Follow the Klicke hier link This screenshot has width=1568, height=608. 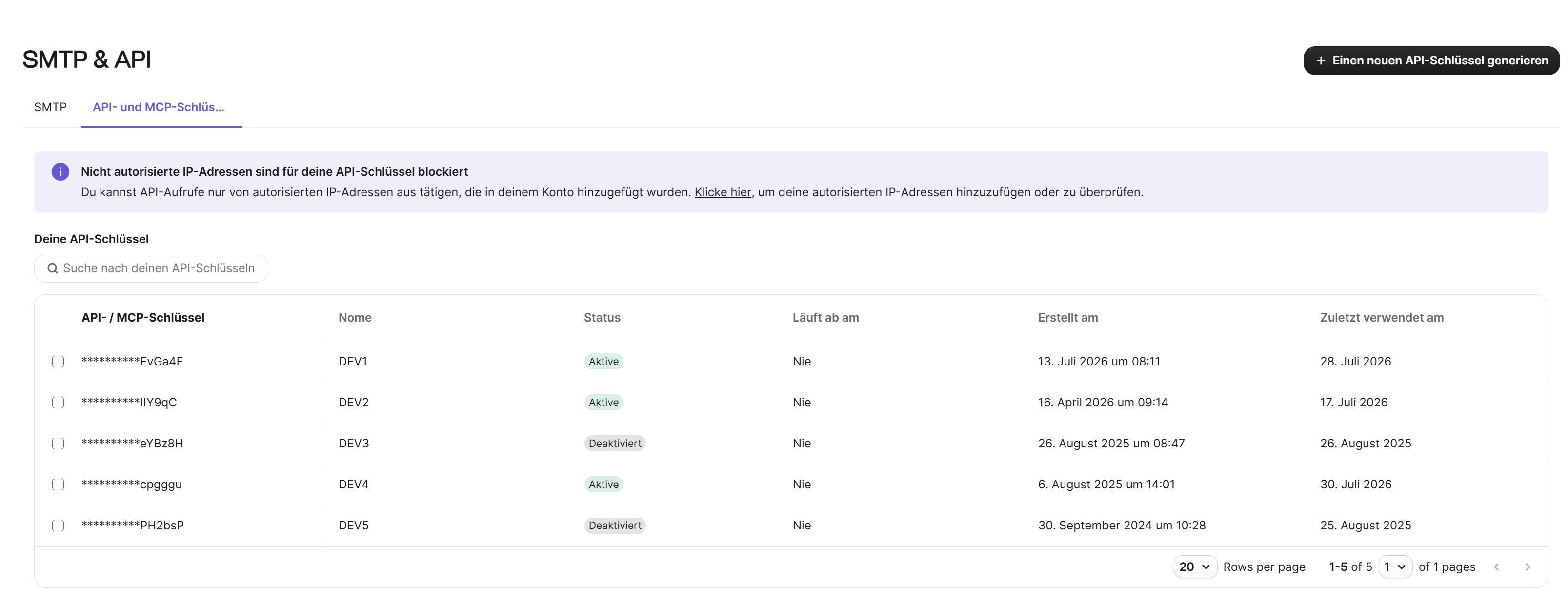coord(723,192)
